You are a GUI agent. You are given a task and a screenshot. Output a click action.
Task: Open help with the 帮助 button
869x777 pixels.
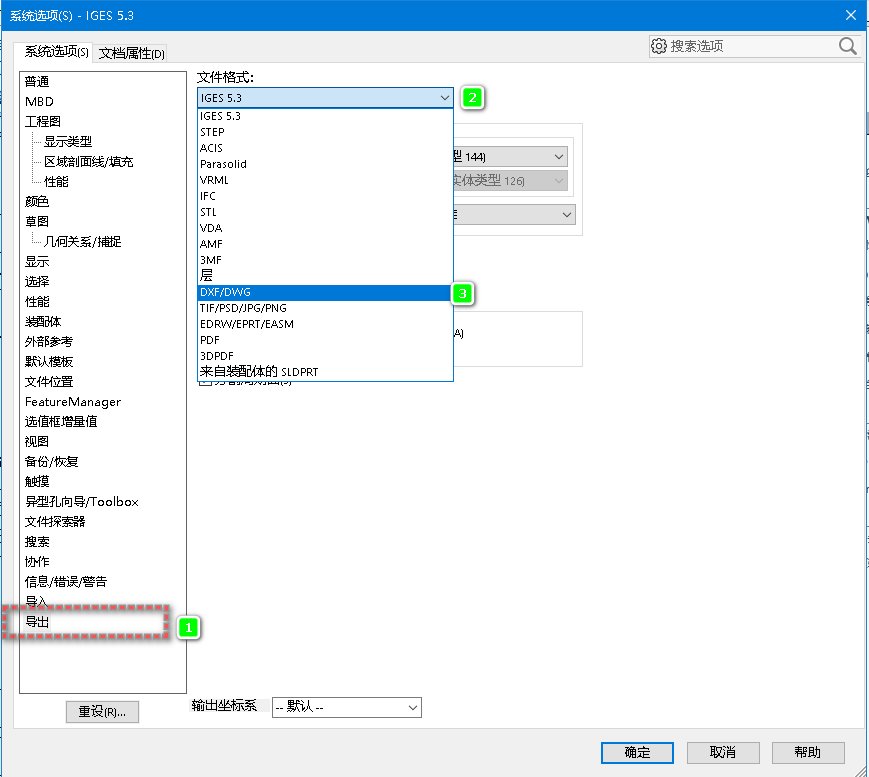tap(808, 753)
